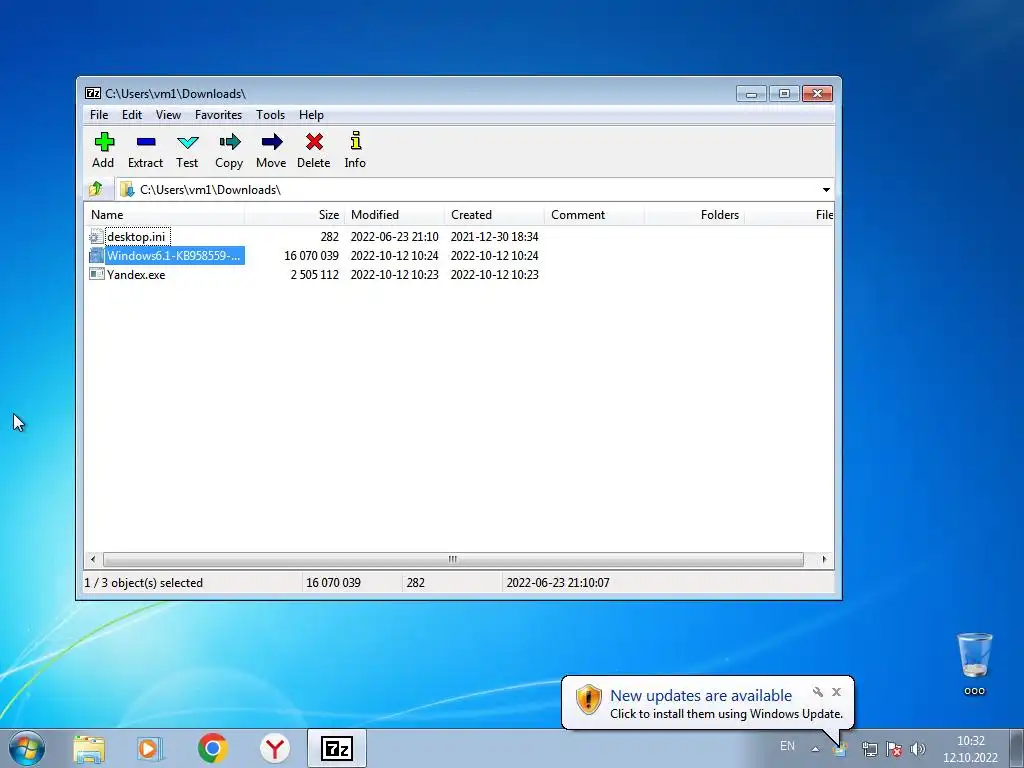The width and height of the screenshot is (1024, 768).
Task: Click the Add toolbar icon
Action: point(104,142)
